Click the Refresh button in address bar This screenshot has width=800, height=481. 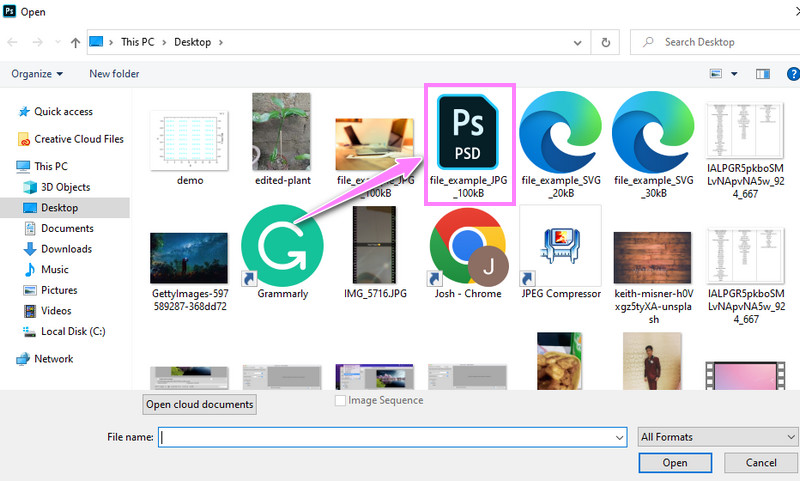pyautogui.click(x=605, y=42)
